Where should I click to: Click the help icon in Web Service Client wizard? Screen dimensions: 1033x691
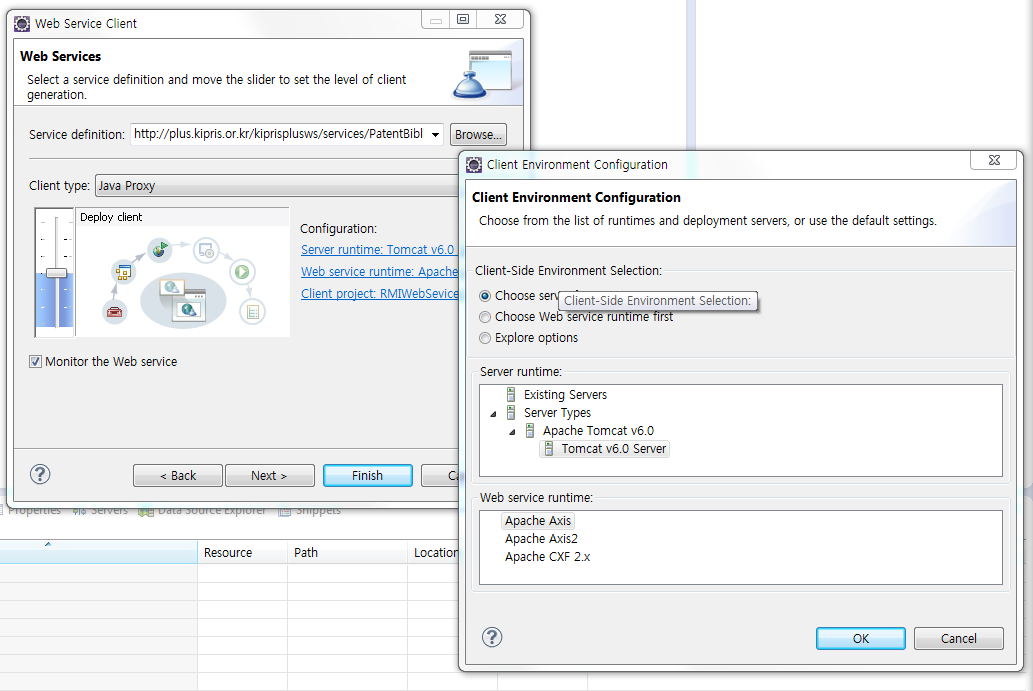pyautogui.click(x=40, y=475)
